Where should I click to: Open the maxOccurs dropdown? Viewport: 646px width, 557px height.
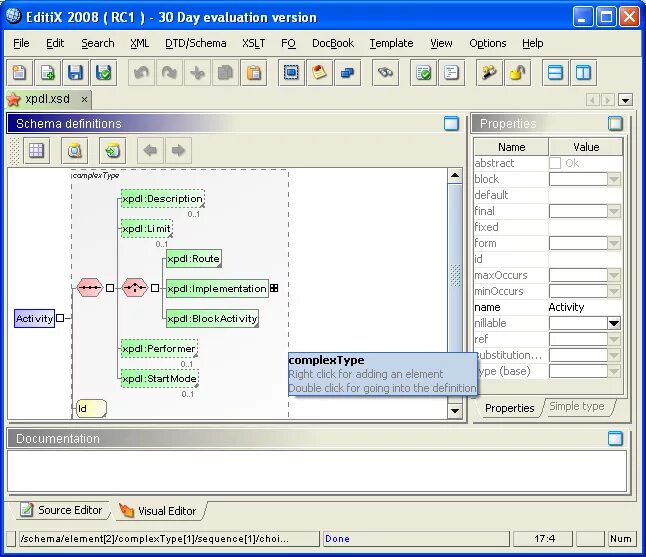tap(614, 275)
